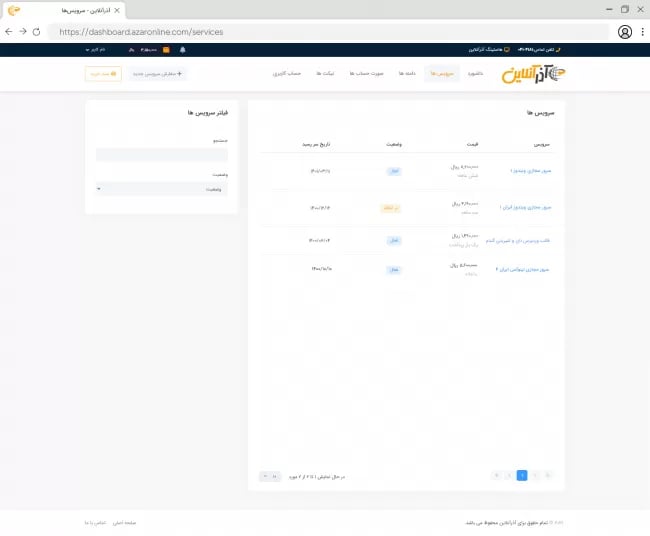The height and width of the screenshot is (536, 650).
Task: Click صفحه اصلی (home page) footer link
Action: 124,523
